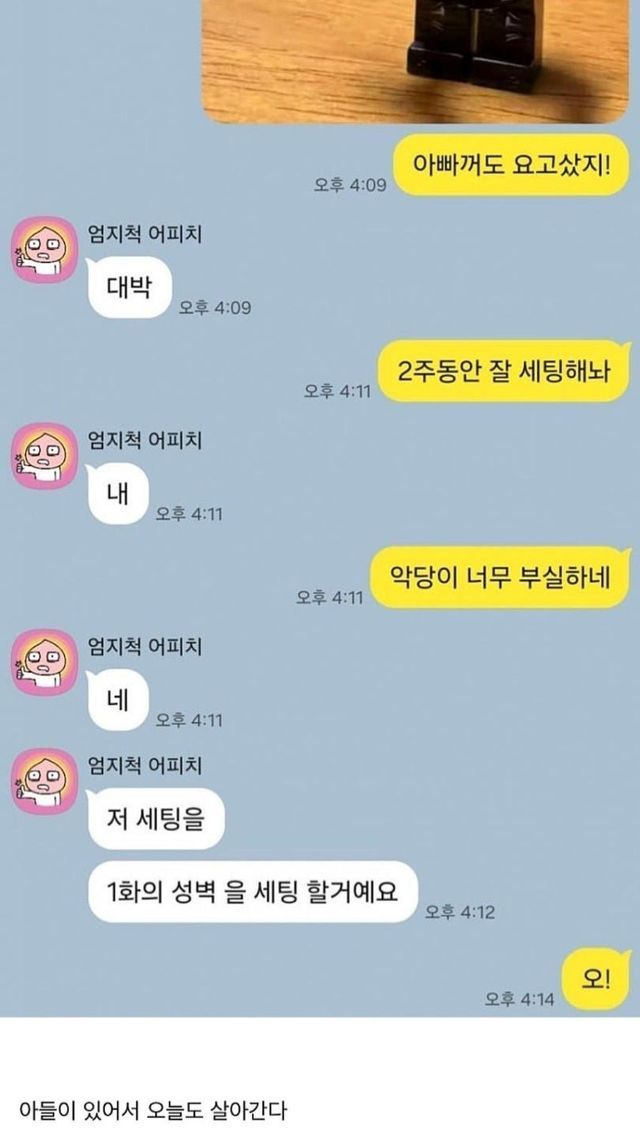Click the caption 아들이 있어서 오늘도 살아간다
Image resolution: width=640 pixels, height=1144 pixels.
tap(153, 1110)
